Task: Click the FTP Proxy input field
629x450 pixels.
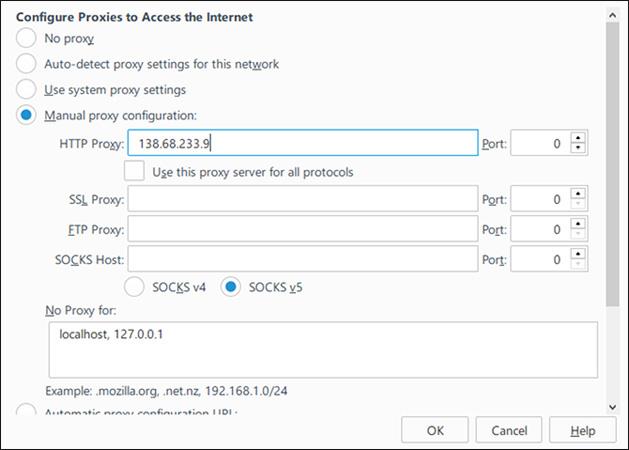Action: 303,229
